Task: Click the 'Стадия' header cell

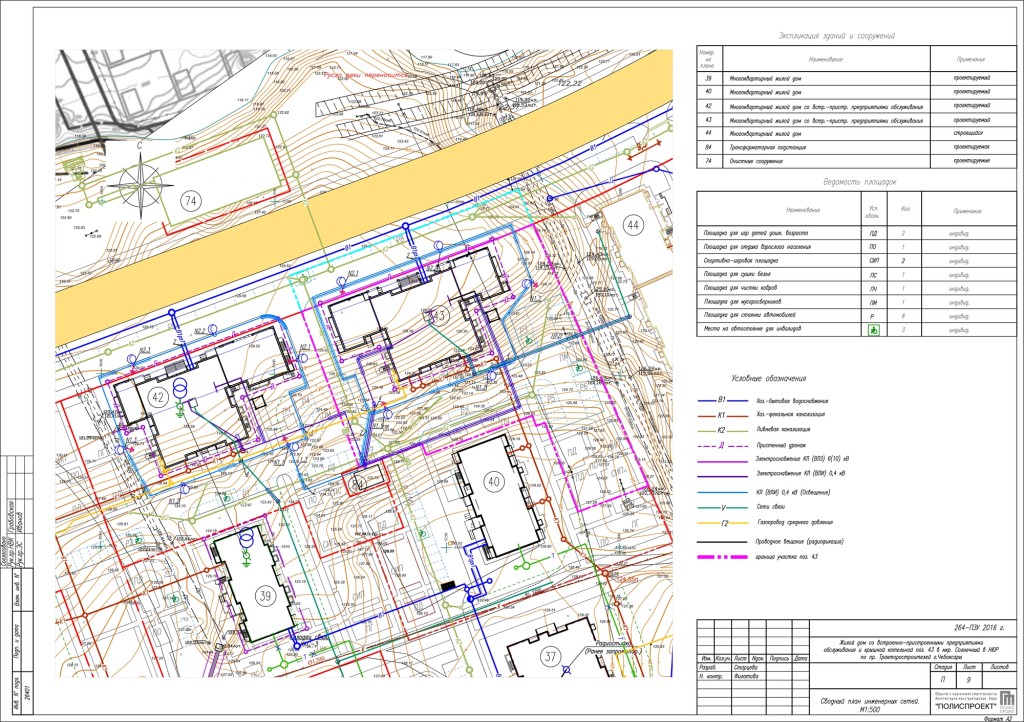Action: (x=942, y=667)
